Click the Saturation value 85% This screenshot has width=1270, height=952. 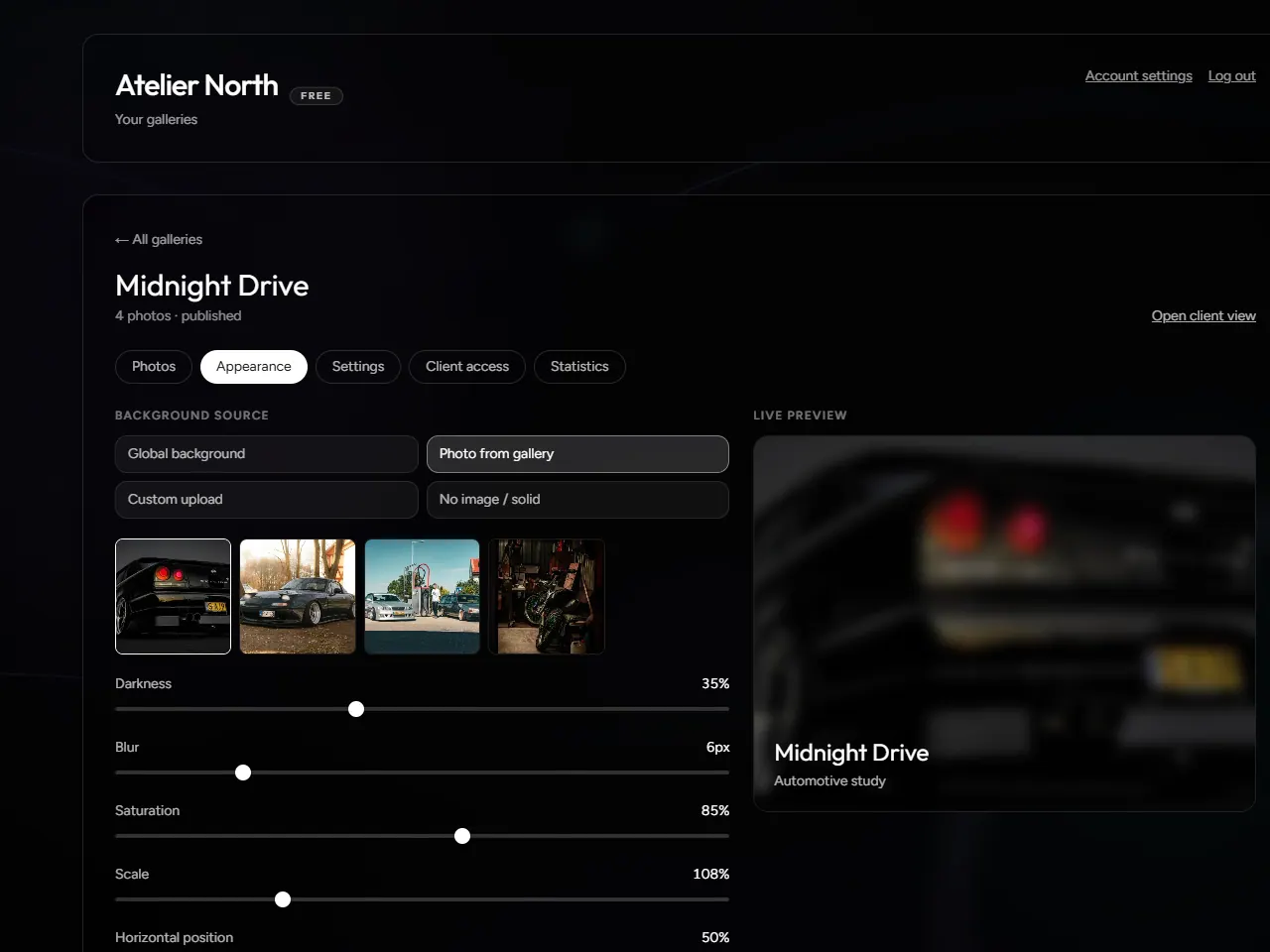point(715,810)
